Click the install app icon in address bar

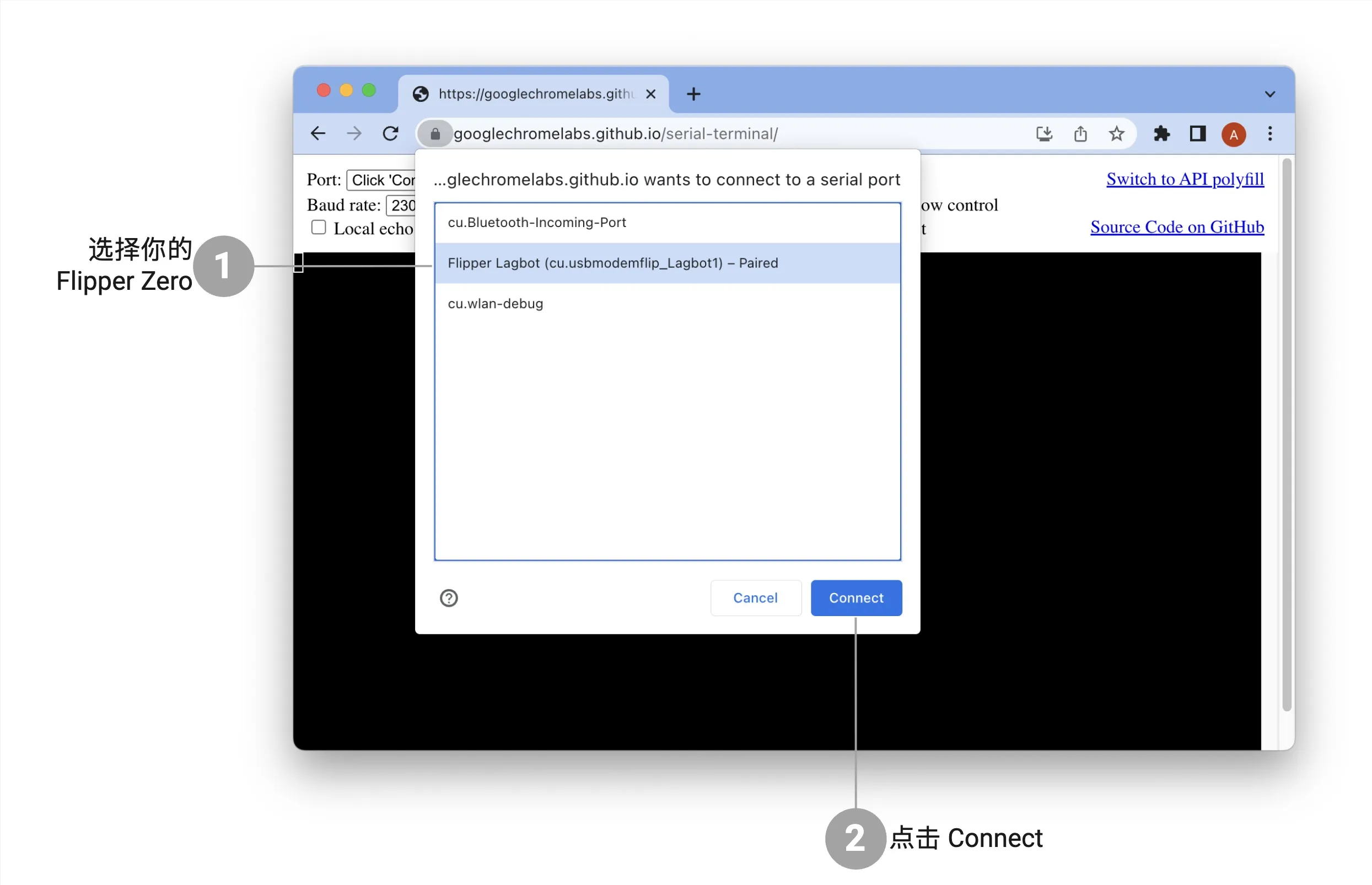1044,134
